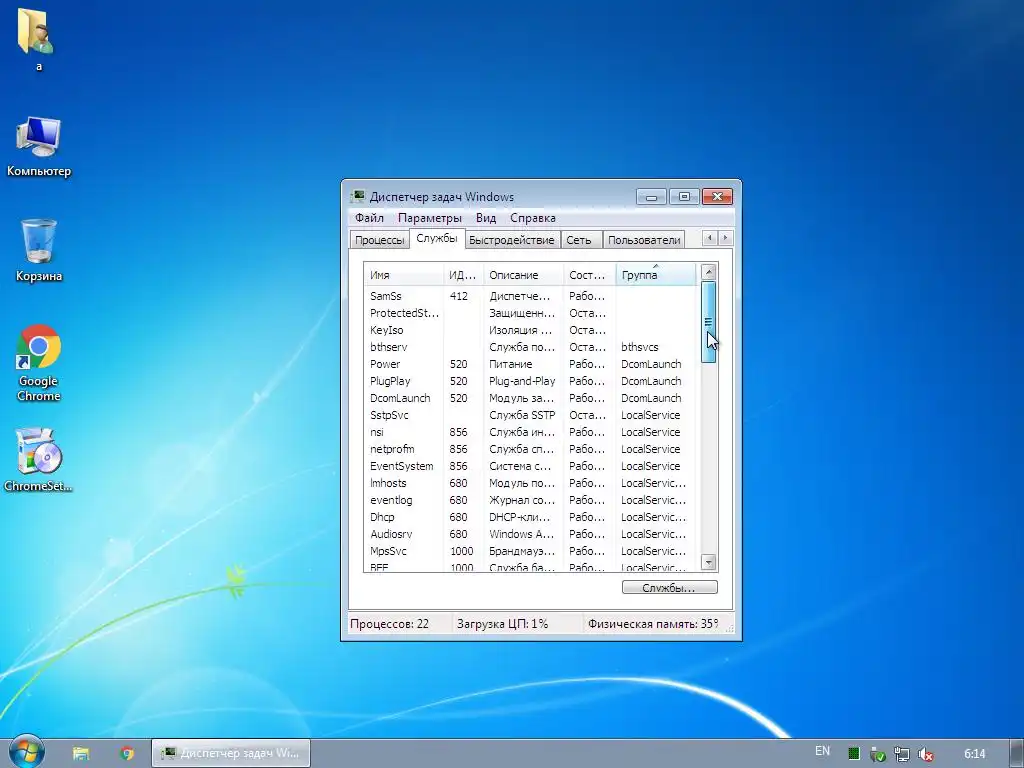Open the Chrome icon in the taskbar
Image resolution: width=1024 pixels, height=768 pixels.
pos(127,753)
